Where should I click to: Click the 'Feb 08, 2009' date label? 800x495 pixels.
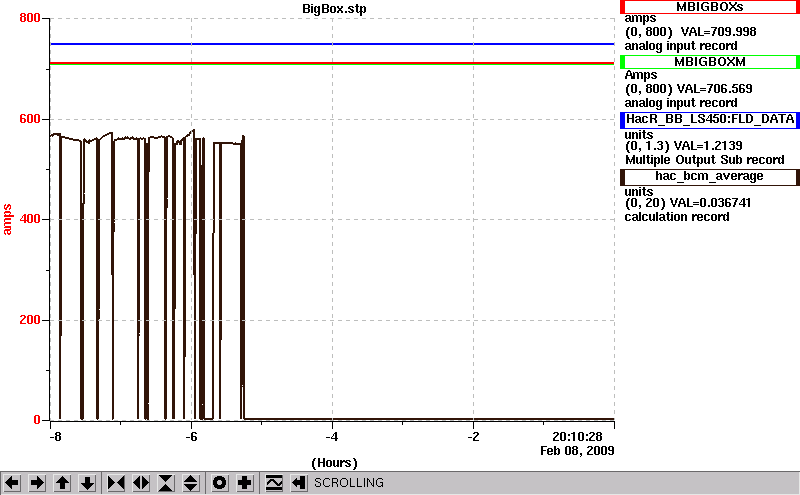click(x=577, y=451)
